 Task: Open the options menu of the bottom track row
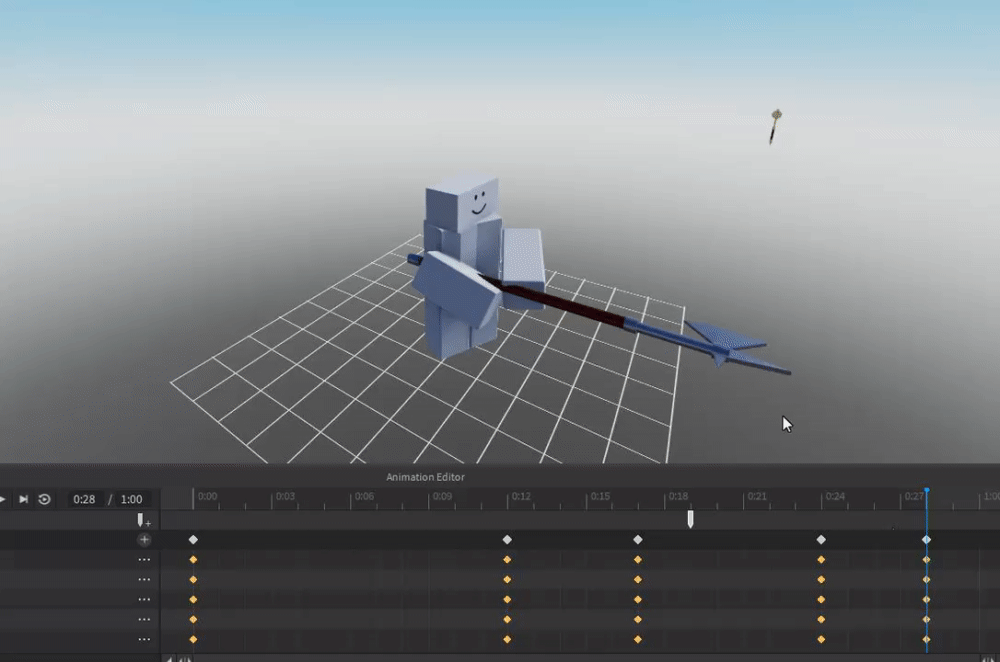pyautogui.click(x=144, y=639)
